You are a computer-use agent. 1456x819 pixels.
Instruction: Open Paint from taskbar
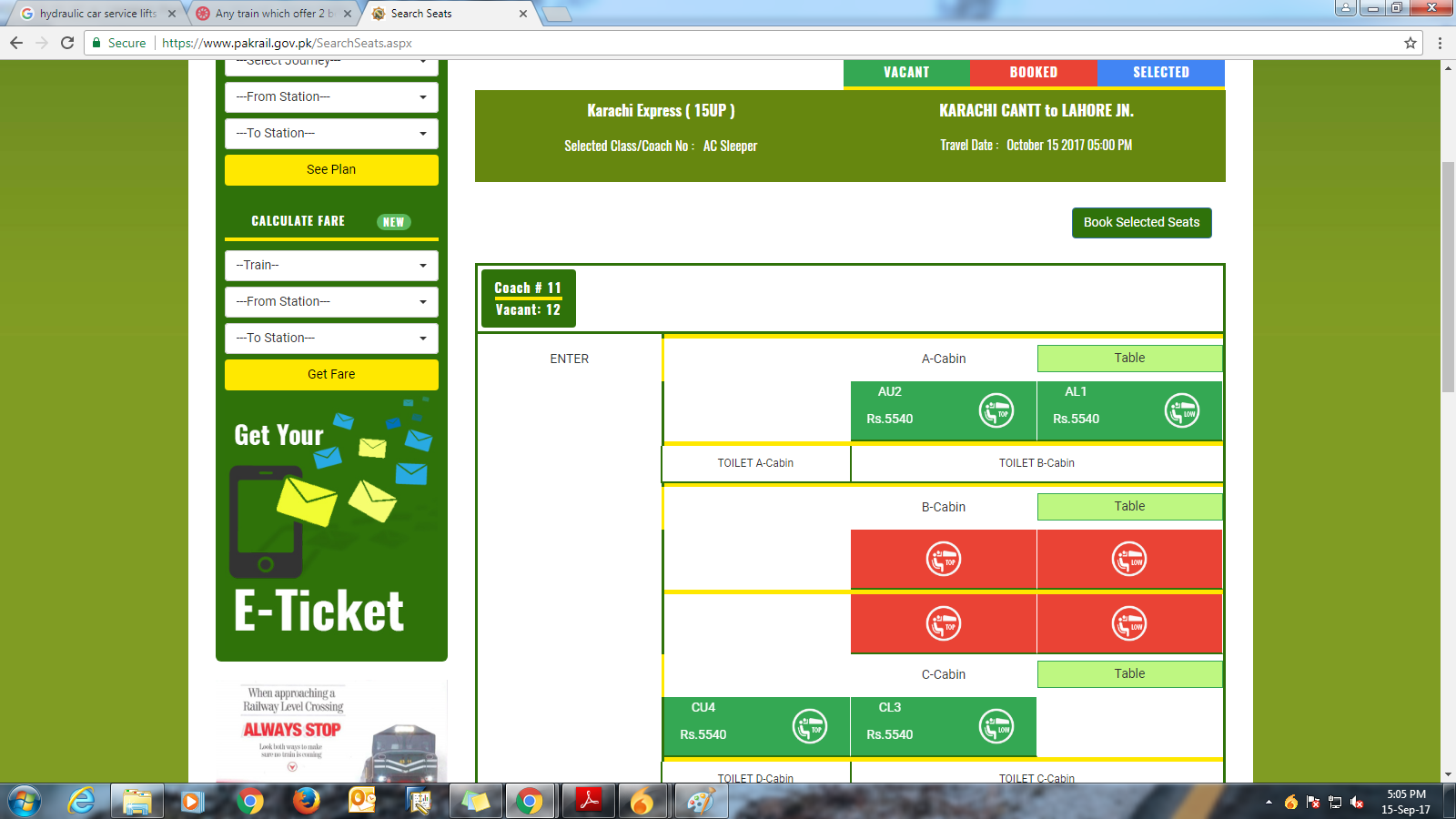(x=701, y=801)
